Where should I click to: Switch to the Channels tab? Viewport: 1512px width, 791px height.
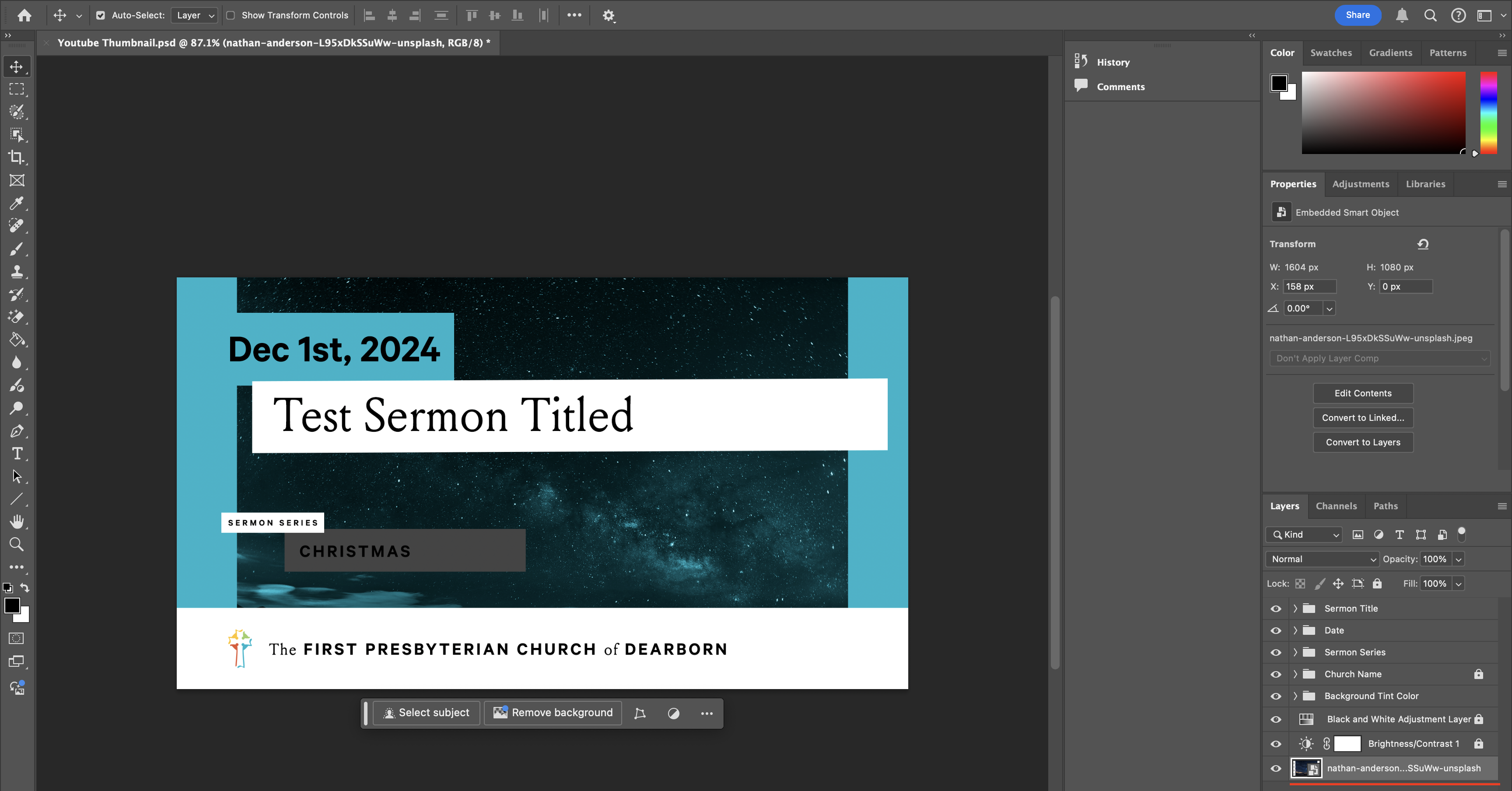tap(1337, 506)
